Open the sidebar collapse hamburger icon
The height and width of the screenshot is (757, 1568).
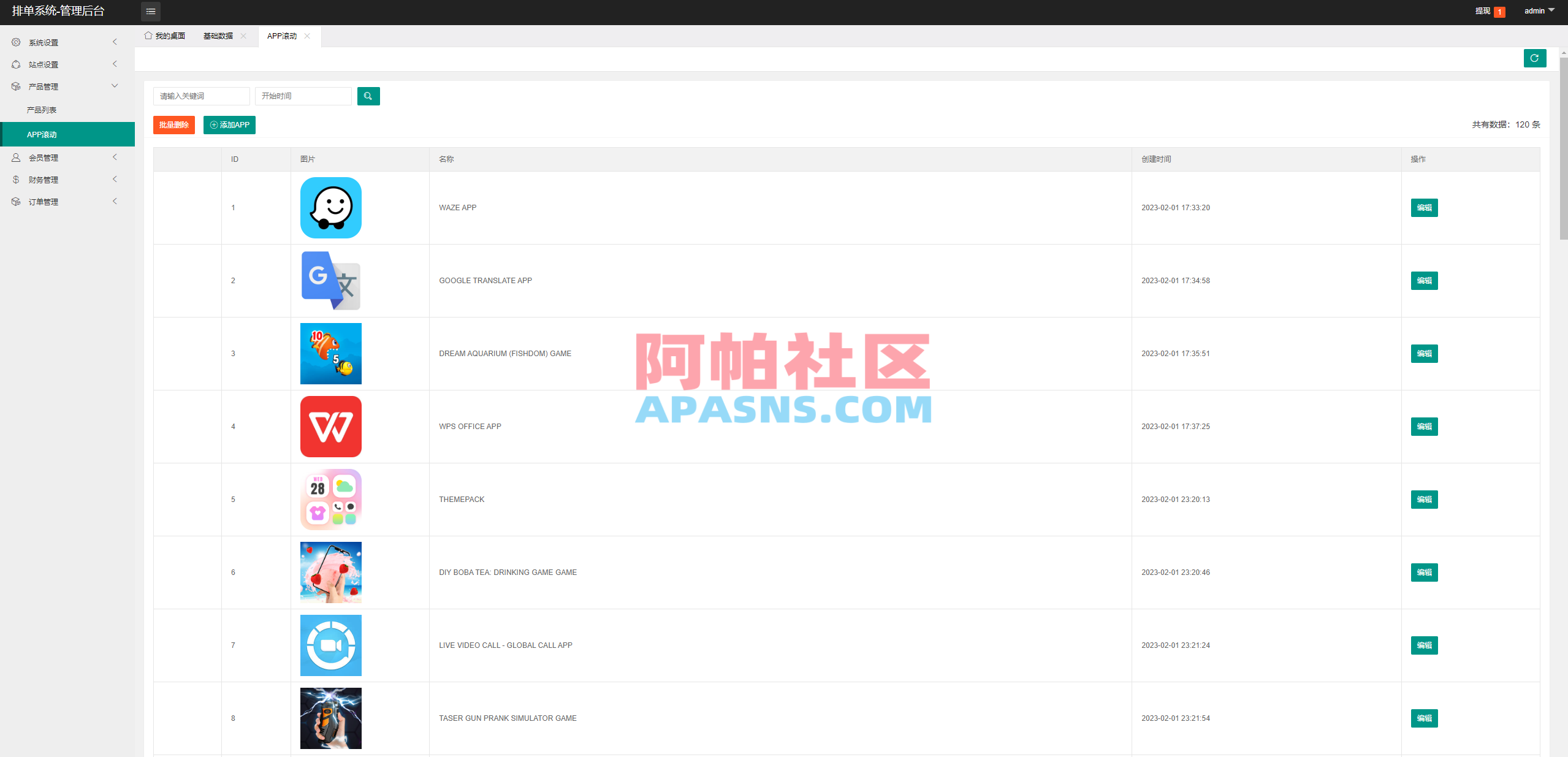(151, 12)
